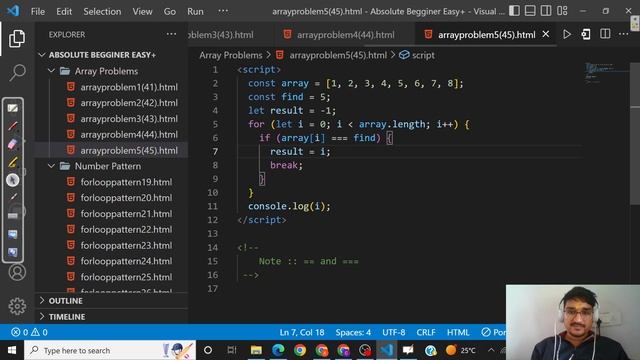The height and width of the screenshot is (360, 640).
Task: Open the Accounts icon in activity bar
Action: [x=17, y=272]
